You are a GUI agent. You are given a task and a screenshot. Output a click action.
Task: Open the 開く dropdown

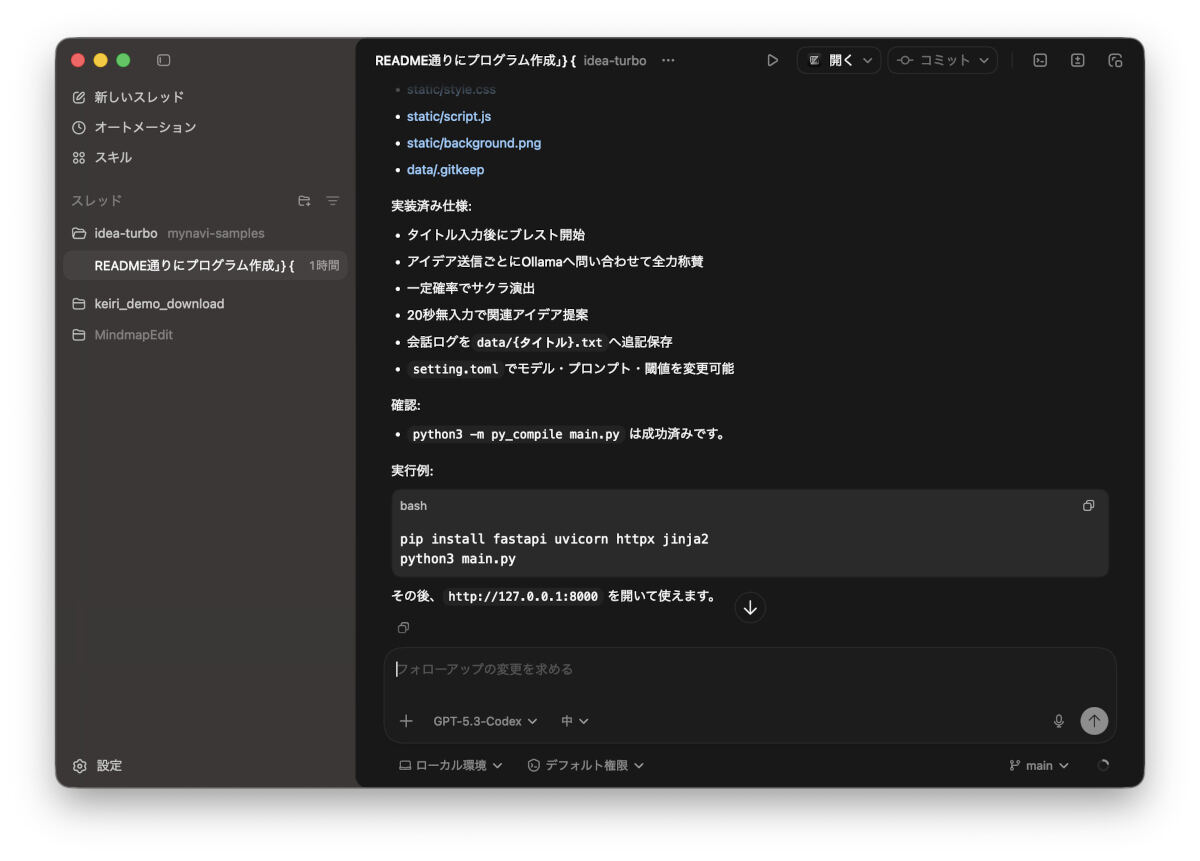(x=838, y=60)
